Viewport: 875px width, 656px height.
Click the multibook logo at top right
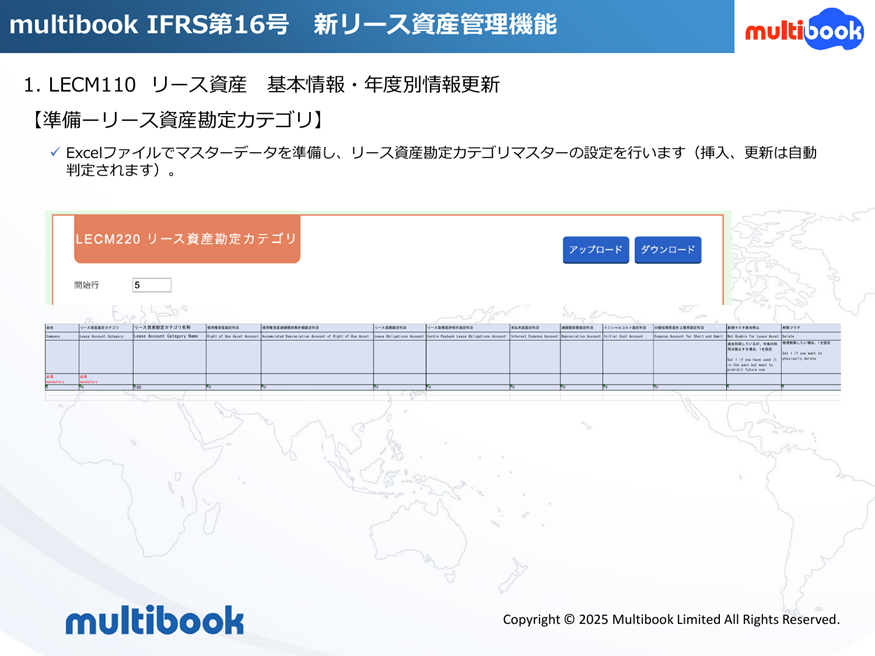pyautogui.click(x=804, y=29)
